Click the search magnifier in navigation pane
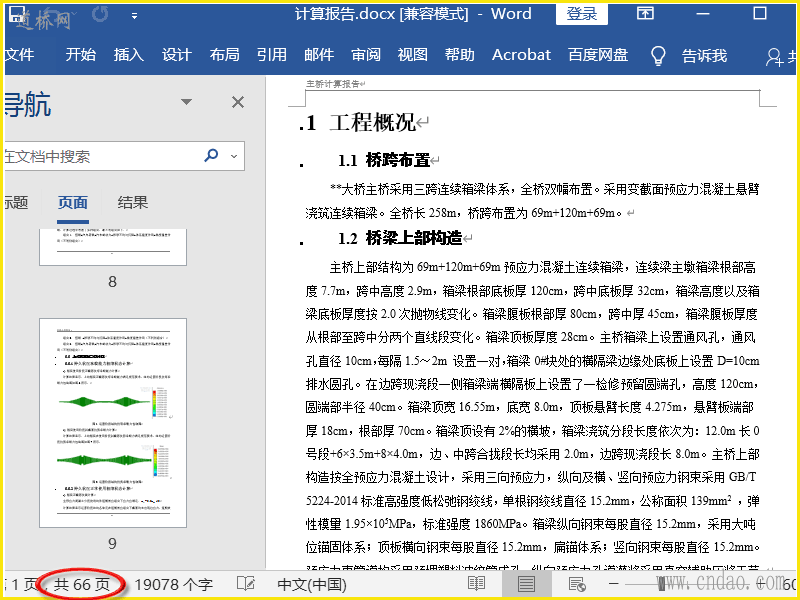The width and height of the screenshot is (800, 600). pyautogui.click(x=211, y=156)
